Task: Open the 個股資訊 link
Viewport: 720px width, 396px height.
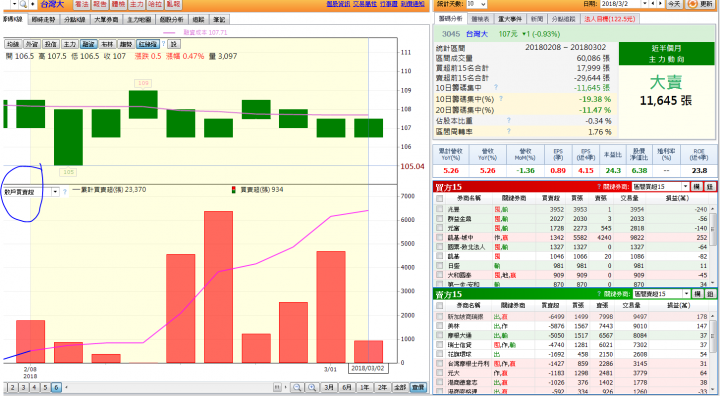Action: coord(338,4)
